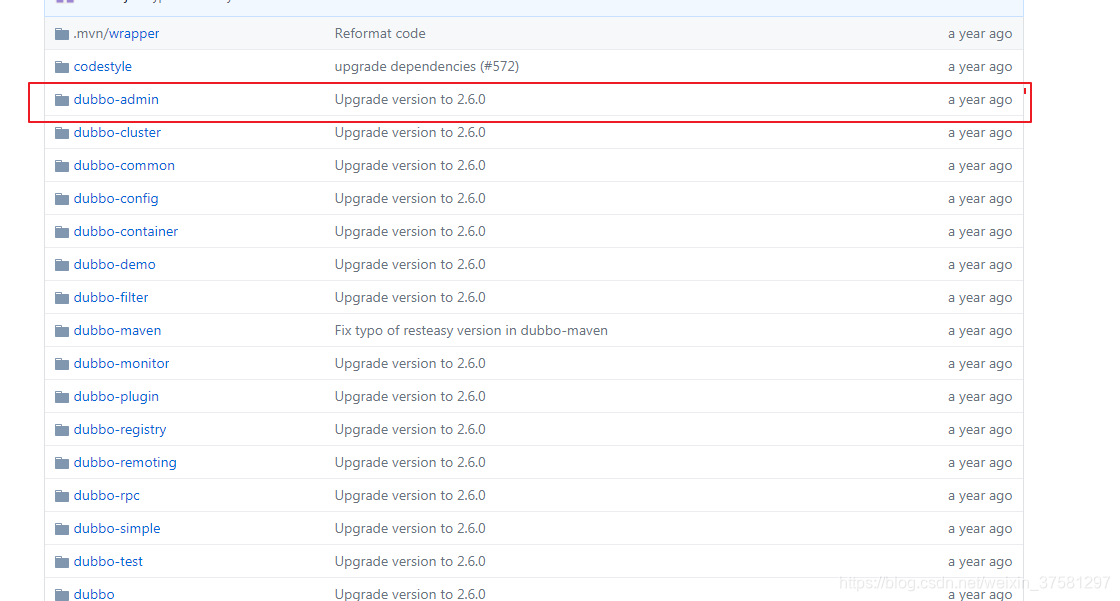
Task: Open the dubbo-test folder
Action: pos(108,561)
